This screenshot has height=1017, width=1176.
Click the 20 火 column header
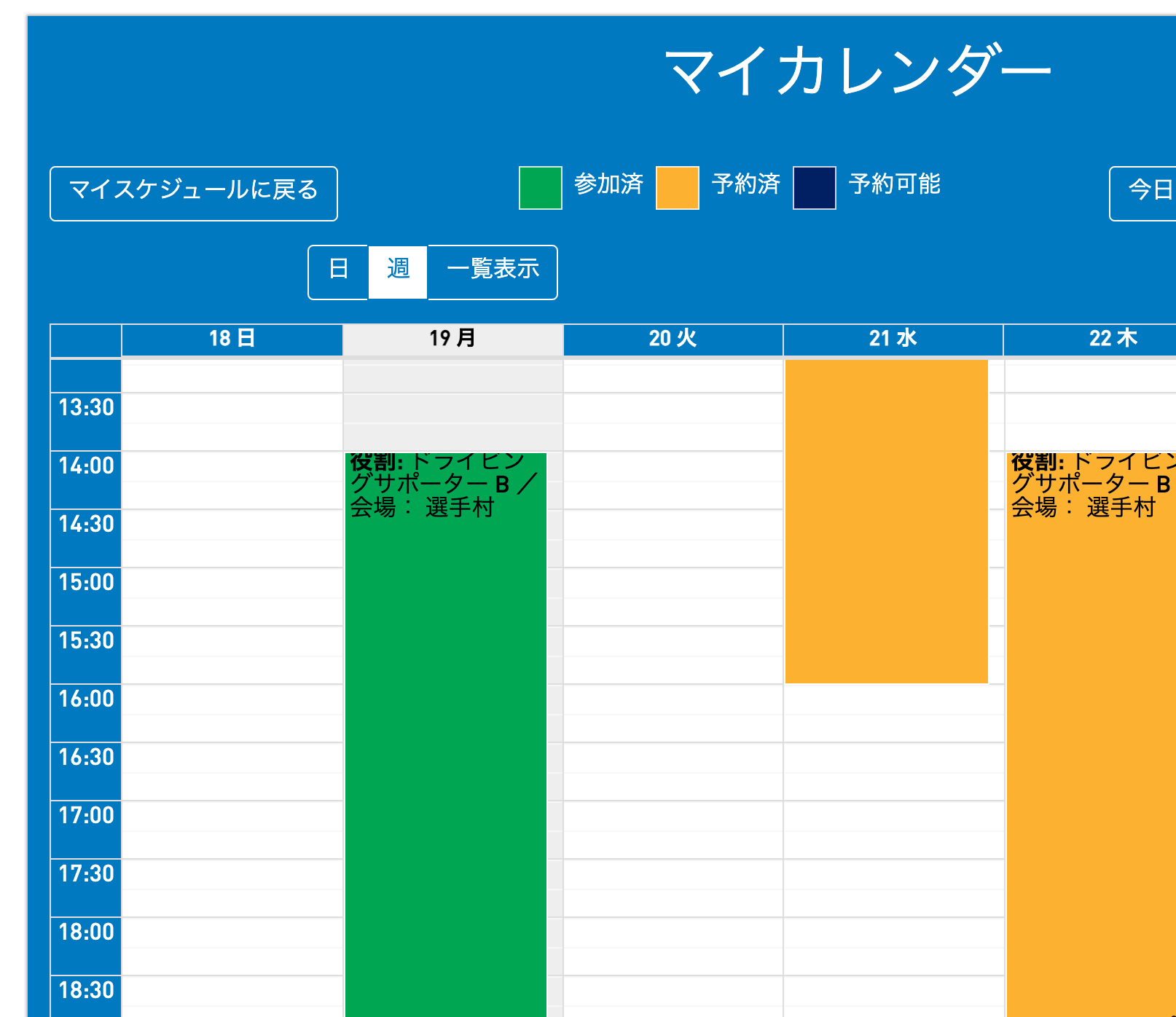[x=673, y=339]
